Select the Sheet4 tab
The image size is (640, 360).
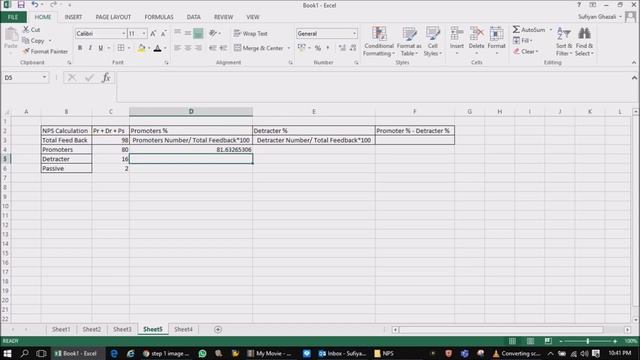point(183,329)
